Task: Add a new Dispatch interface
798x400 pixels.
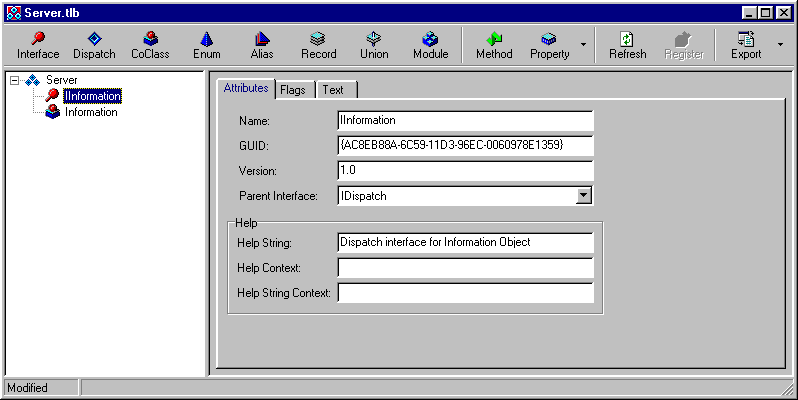Action: click(94, 45)
